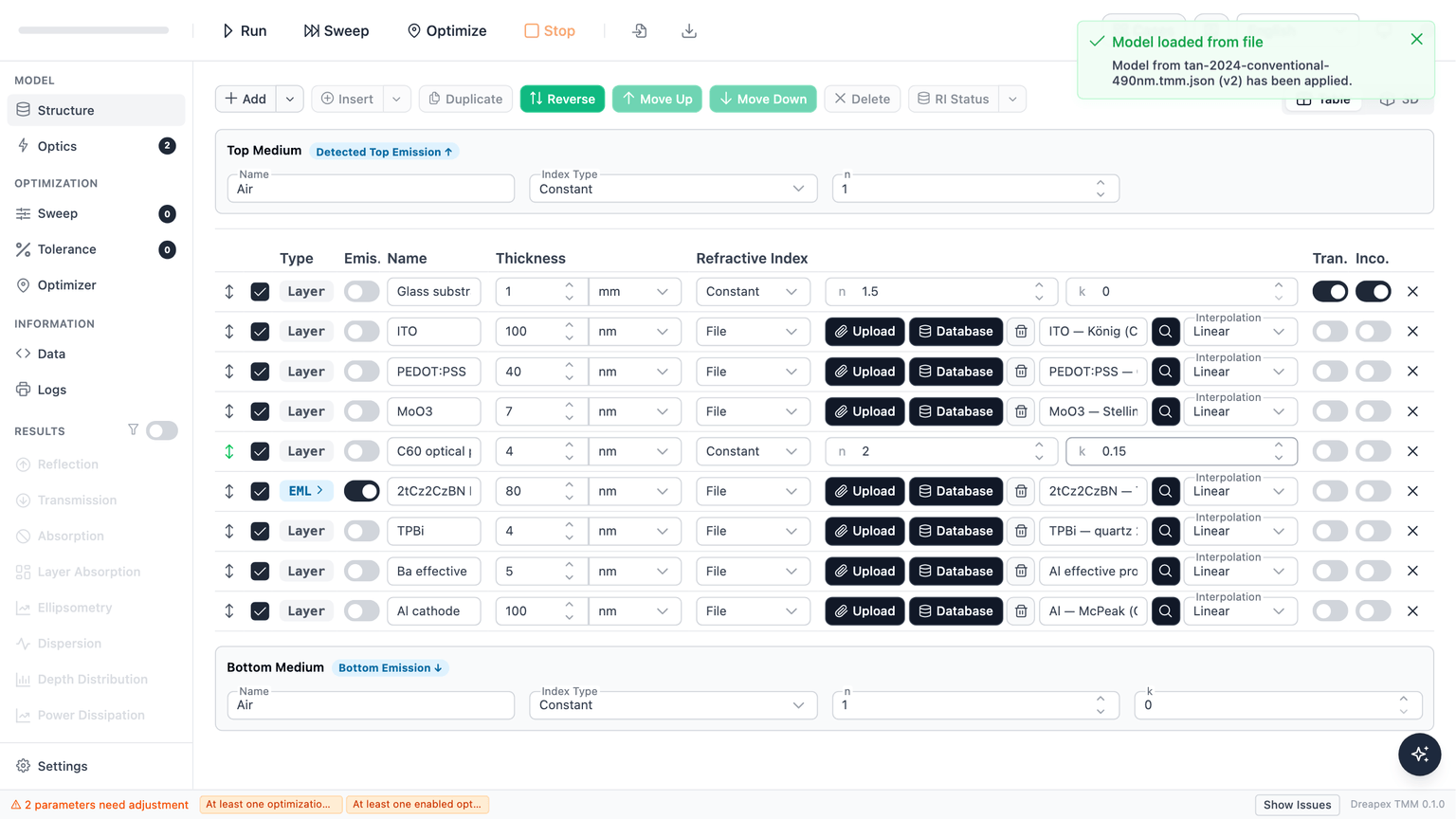
Task: Enable emission toggle for ITO layer
Action: (x=361, y=332)
